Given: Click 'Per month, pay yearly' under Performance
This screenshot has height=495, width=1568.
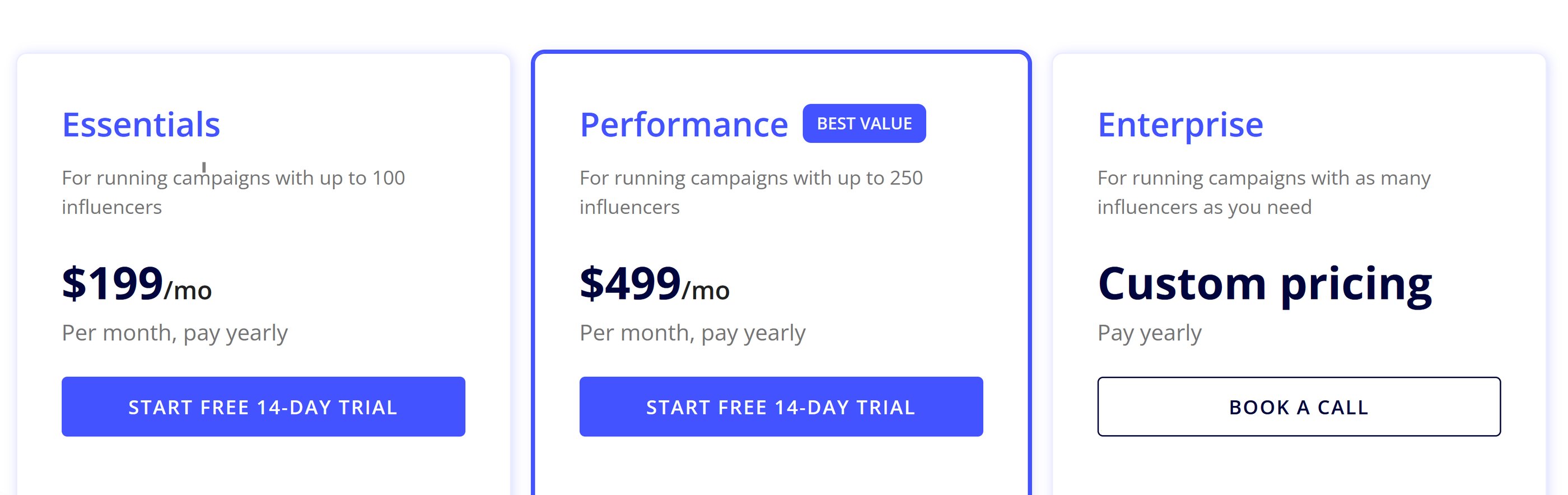Looking at the screenshot, I should click(693, 333).
